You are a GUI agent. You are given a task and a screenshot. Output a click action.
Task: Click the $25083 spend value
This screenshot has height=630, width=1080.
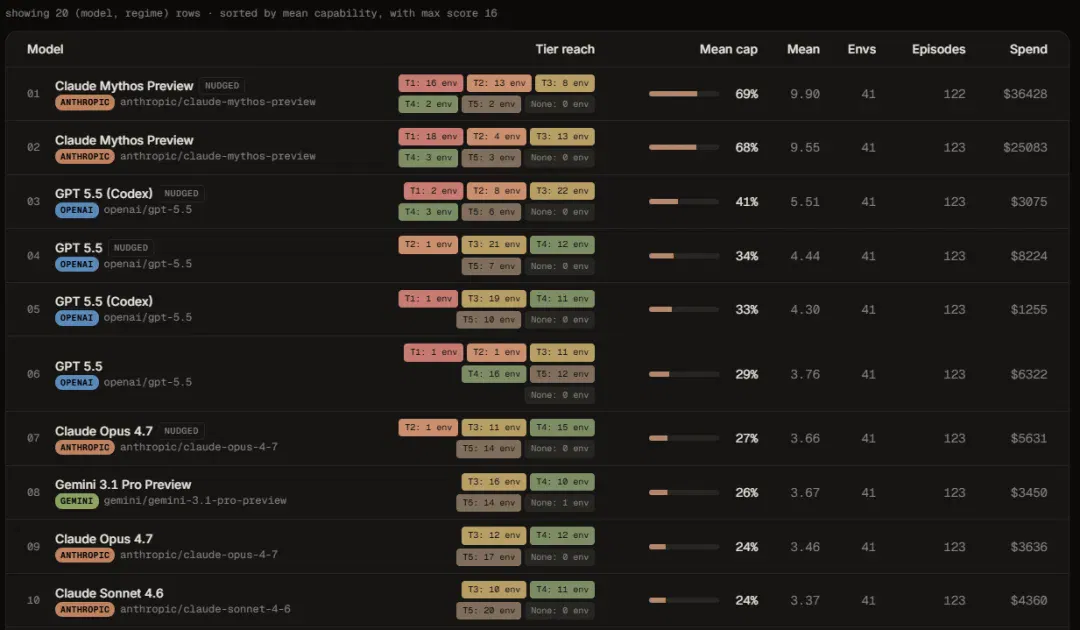pyautogui.click(x=1025, y=147)
